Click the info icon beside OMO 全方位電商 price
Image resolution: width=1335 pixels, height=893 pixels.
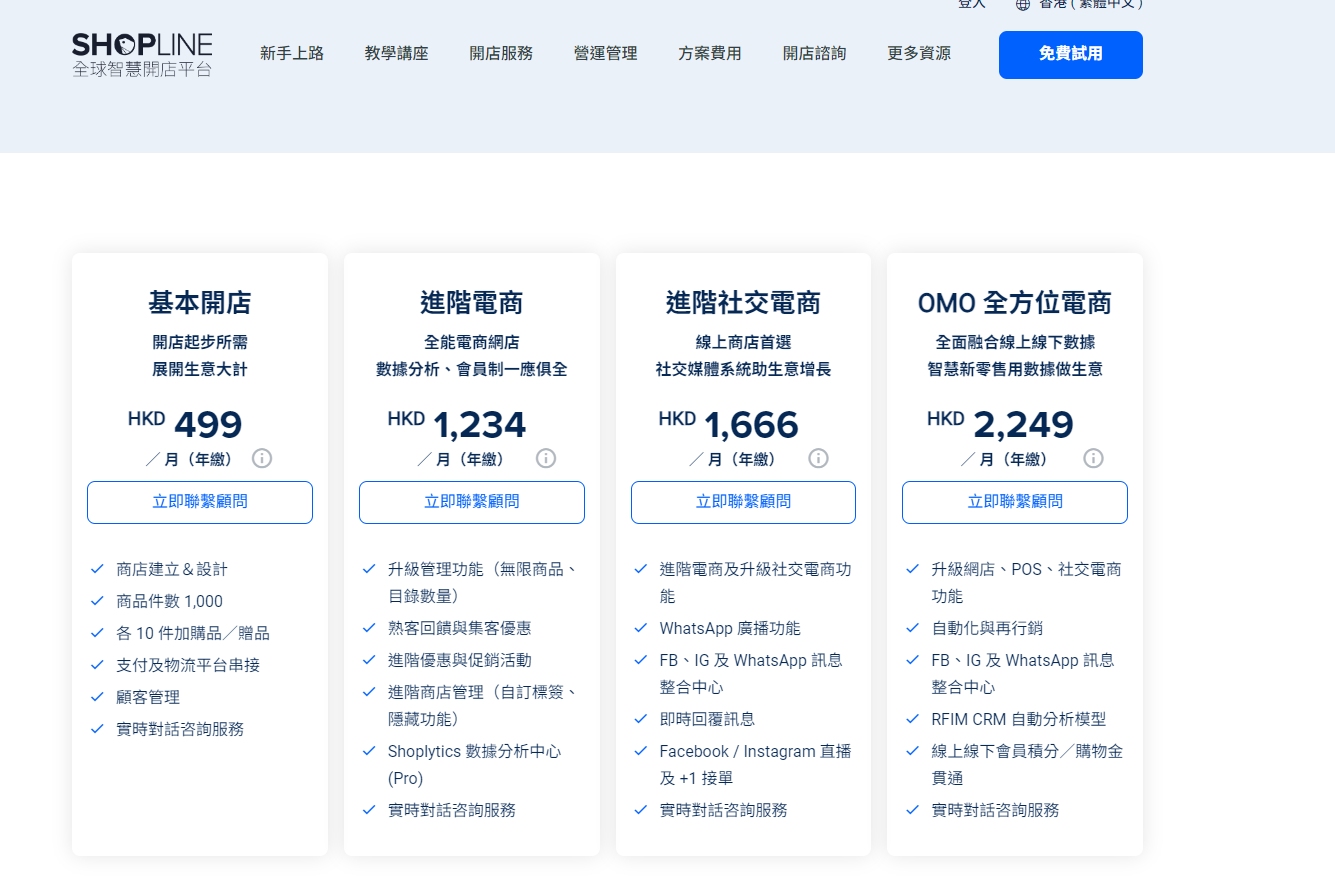tap(1093, 458)
